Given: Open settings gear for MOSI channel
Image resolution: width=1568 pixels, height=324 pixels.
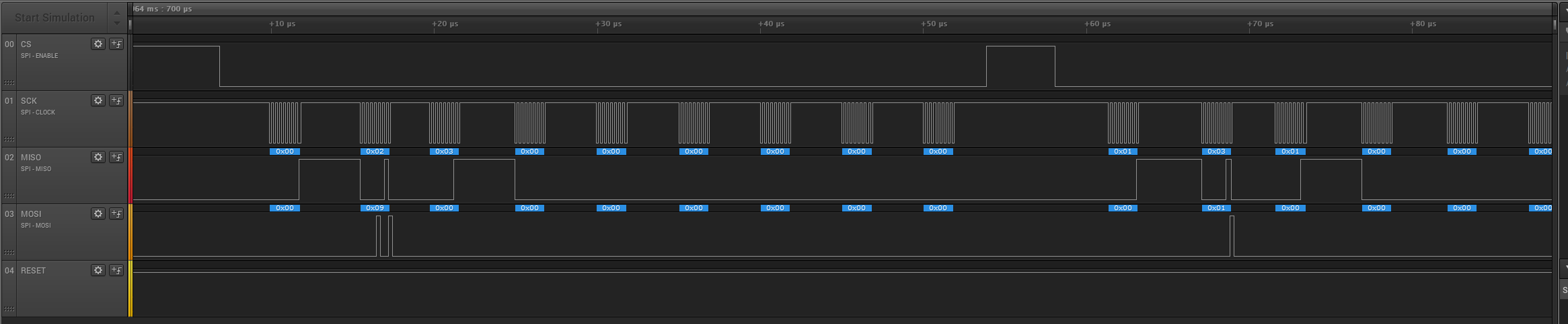Looking at the screenshot, I should point(98,214).
